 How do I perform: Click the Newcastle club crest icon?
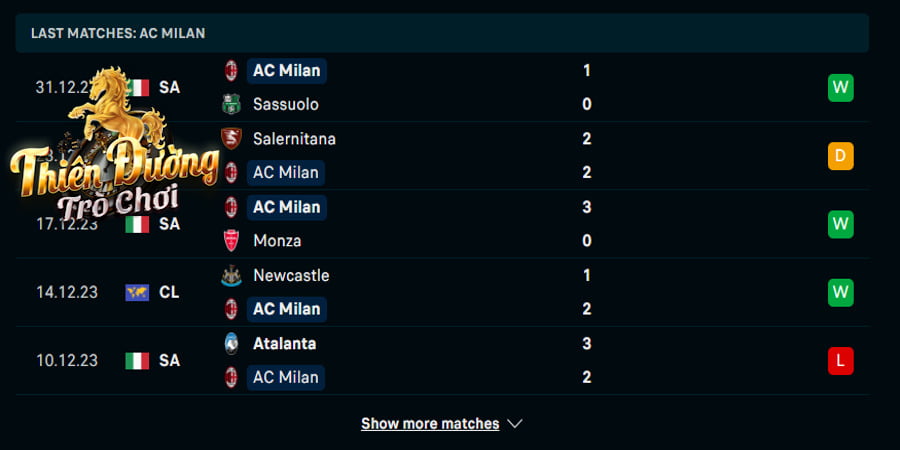click(x=231, y=275)
